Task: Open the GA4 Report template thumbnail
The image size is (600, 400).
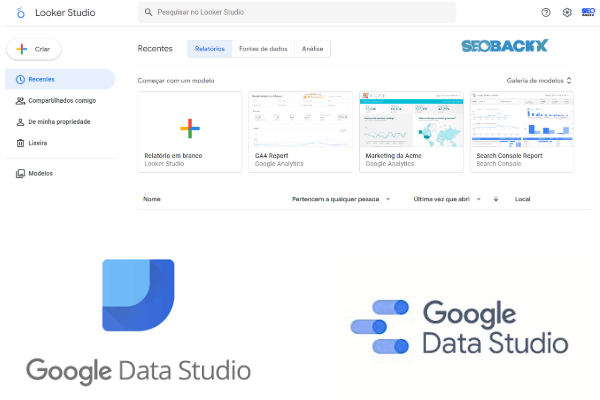Action: click(300, 119)
